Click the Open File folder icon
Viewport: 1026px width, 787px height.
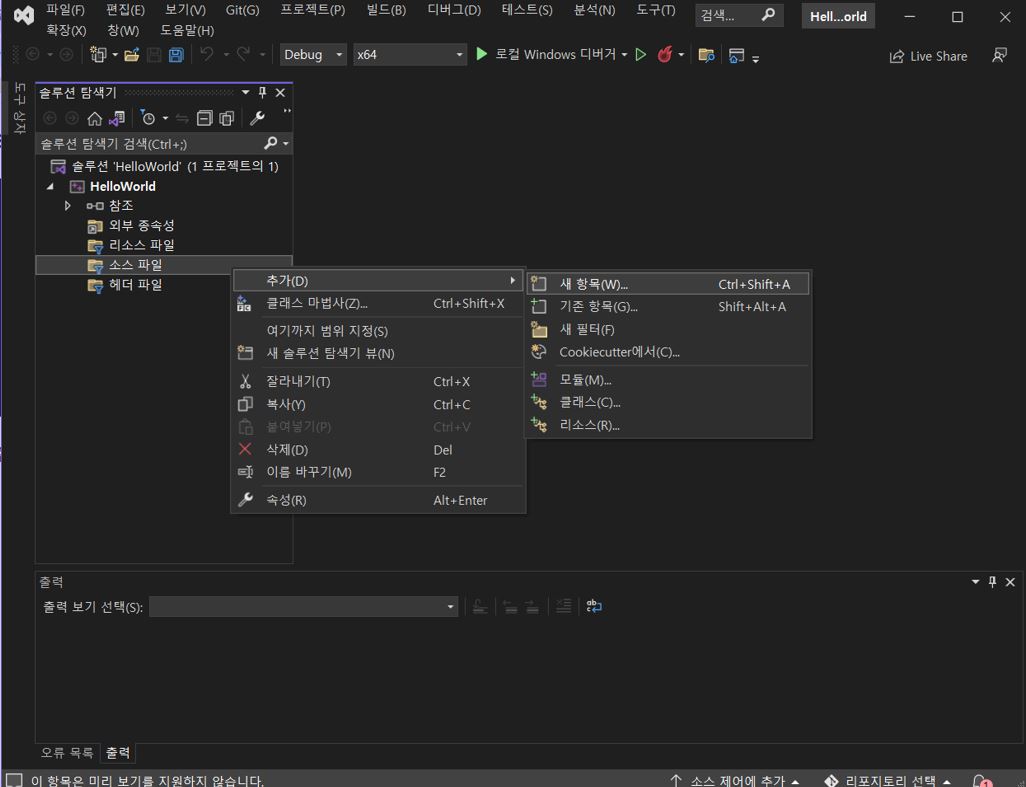[x=132, y=55]
